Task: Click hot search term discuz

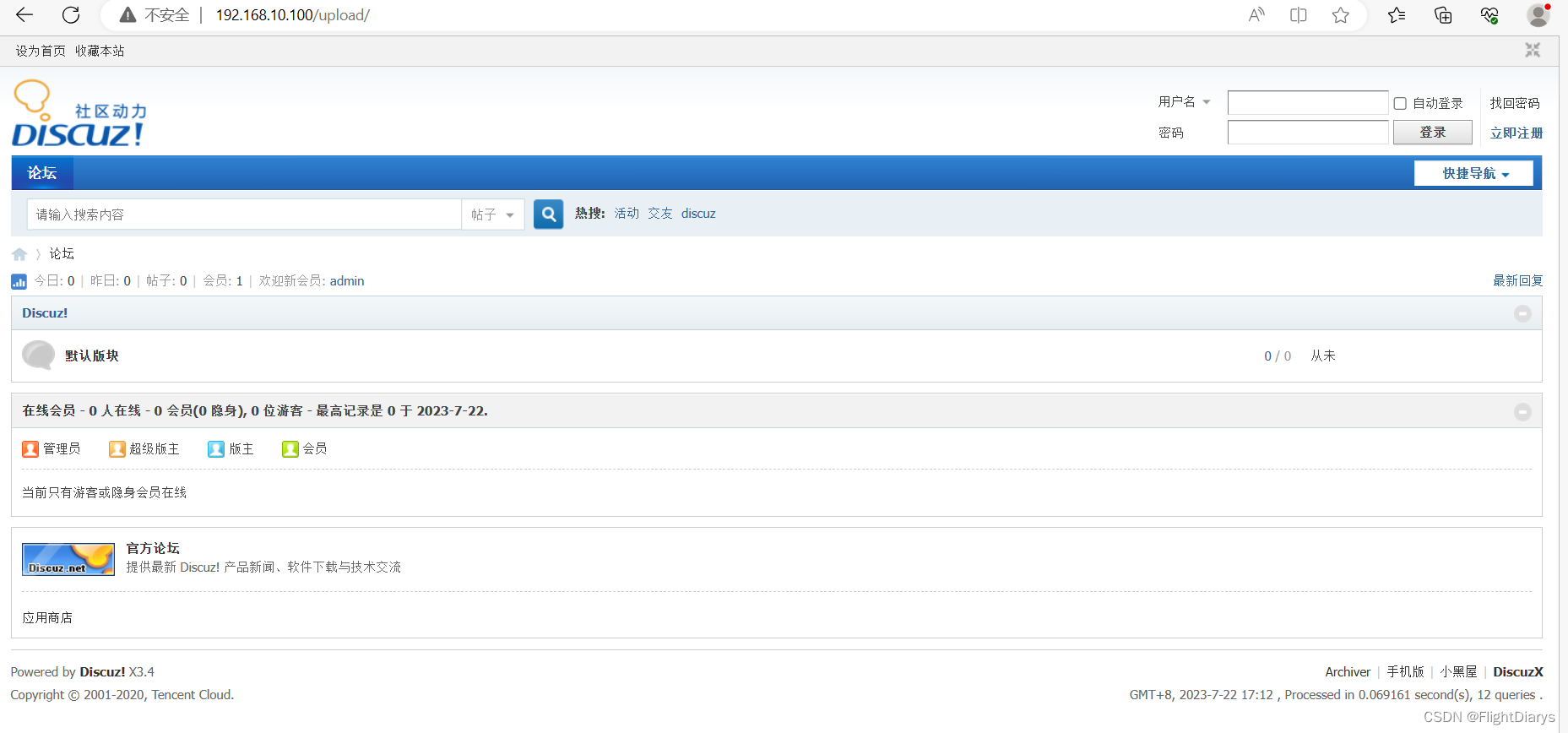Action: point(698,214)
